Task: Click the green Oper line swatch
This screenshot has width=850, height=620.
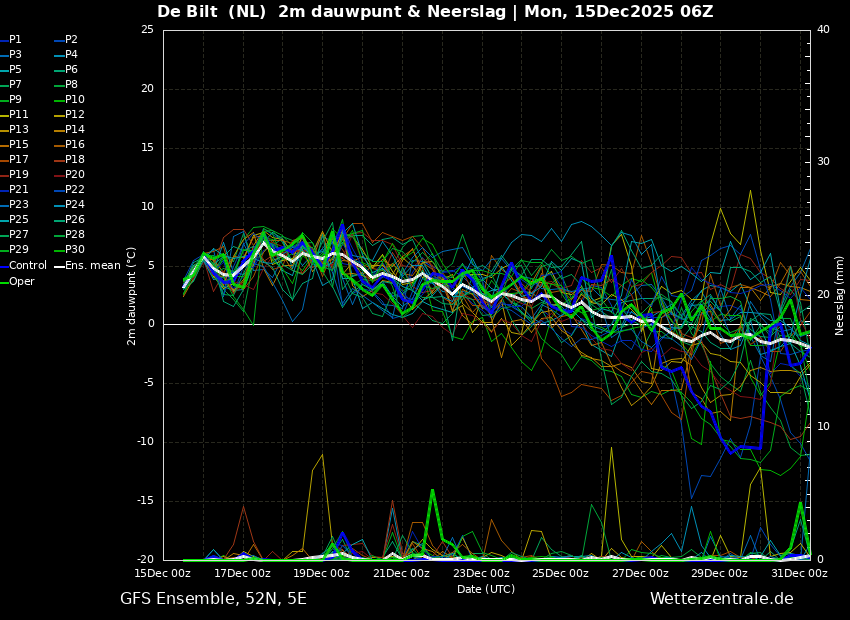Action: [4, 282]
